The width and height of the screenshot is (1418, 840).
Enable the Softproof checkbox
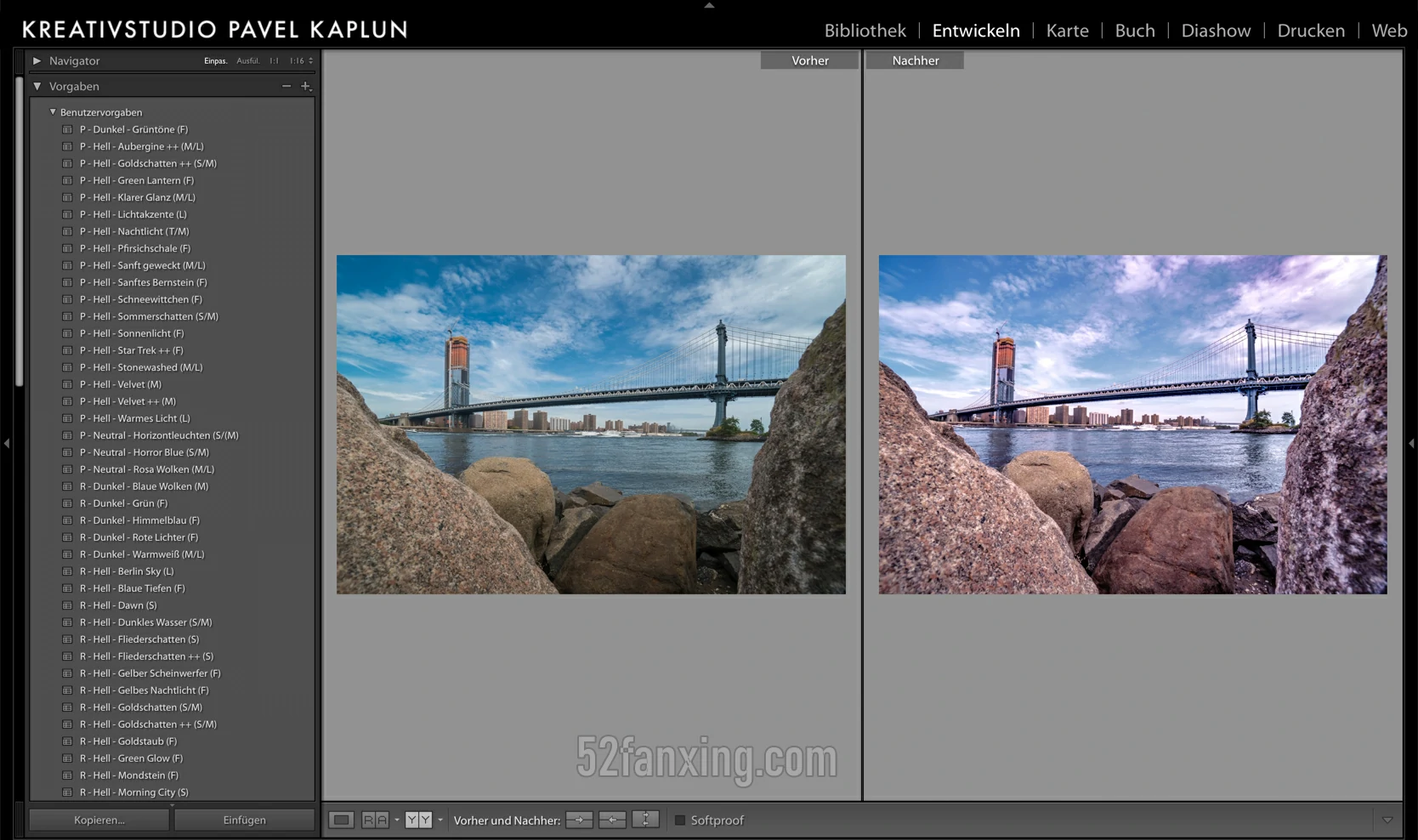click(680, 820)
